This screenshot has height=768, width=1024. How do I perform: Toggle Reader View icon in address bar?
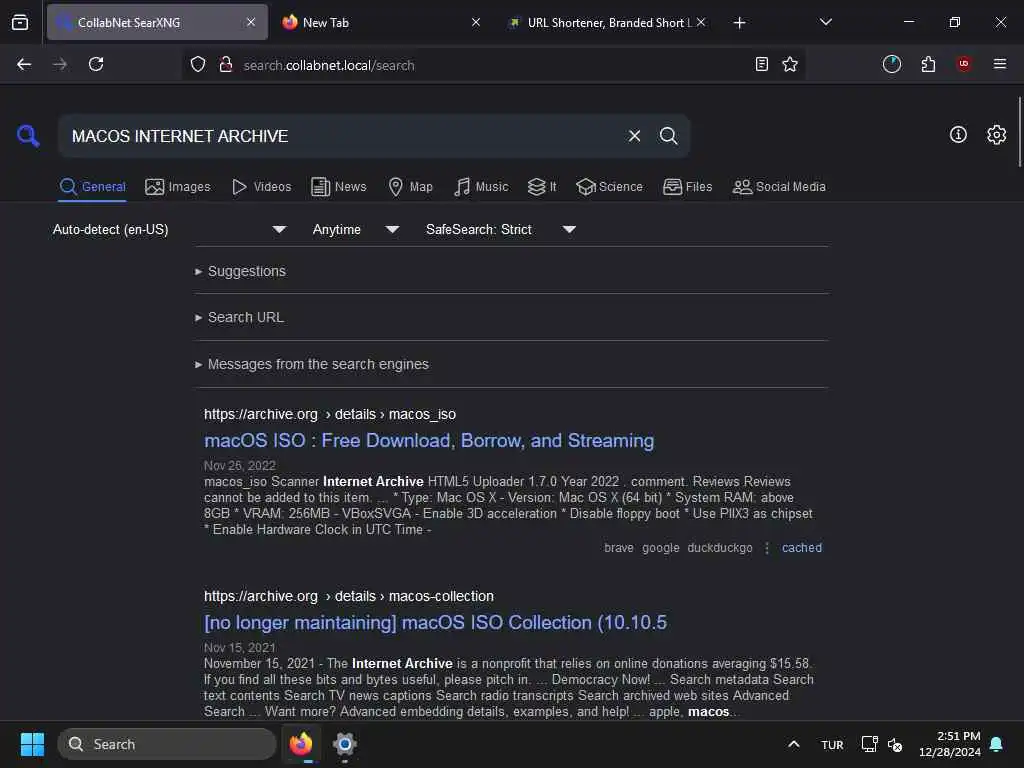(761, 64)
